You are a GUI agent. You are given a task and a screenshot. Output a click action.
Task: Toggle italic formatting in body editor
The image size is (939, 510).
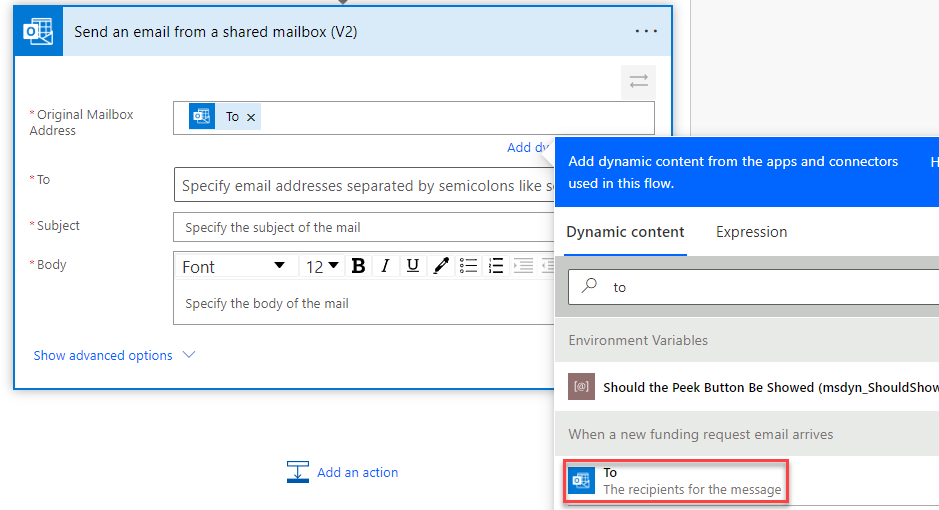tap(385, 266)
